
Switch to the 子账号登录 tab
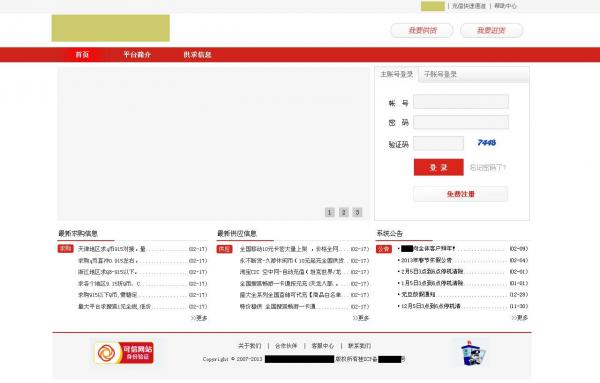440,74
